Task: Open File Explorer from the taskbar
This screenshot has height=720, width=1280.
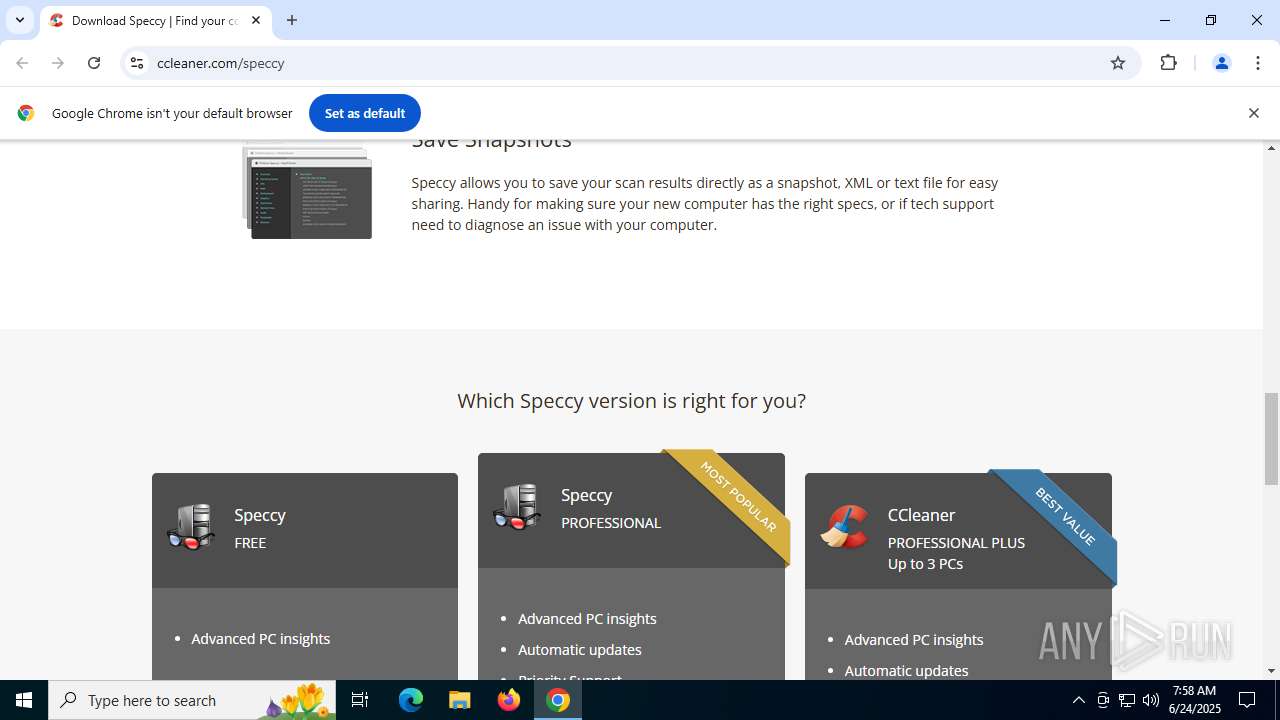Action: [459, 700]
